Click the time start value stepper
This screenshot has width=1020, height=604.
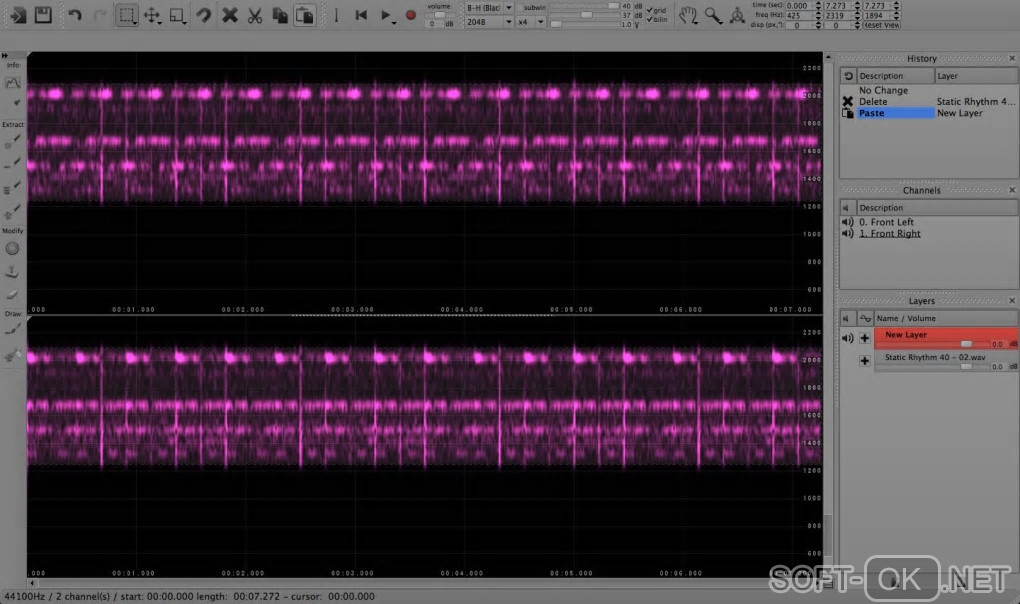tap(818, 6)
